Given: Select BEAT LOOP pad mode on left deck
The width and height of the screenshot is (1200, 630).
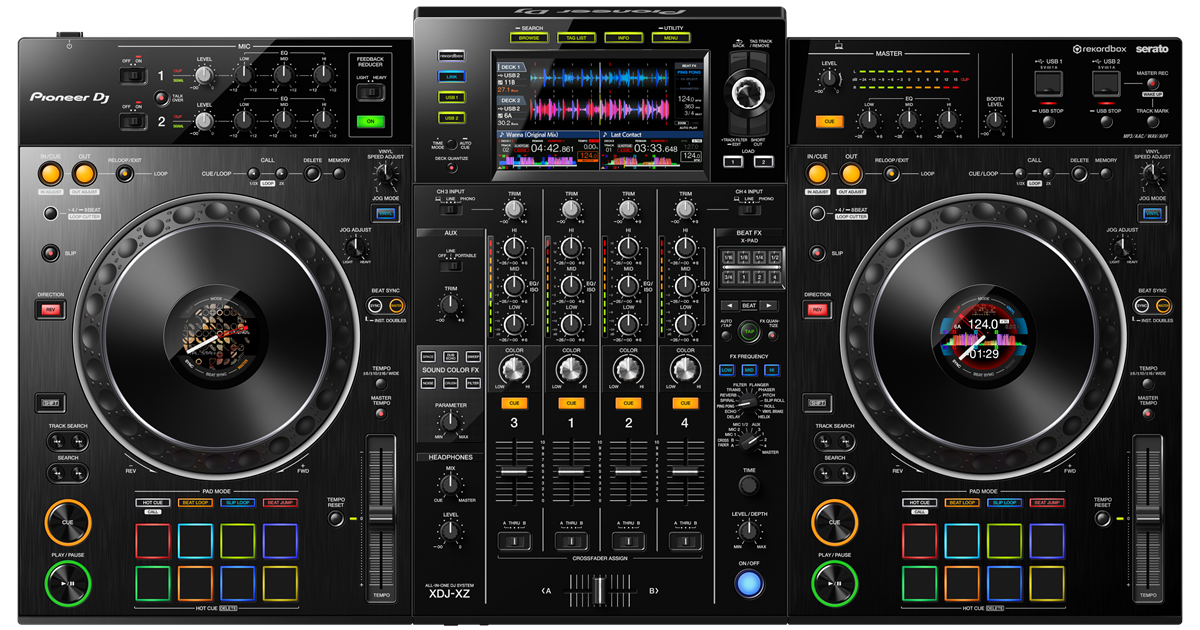Looking at the screenshot, I should point(196,502).
